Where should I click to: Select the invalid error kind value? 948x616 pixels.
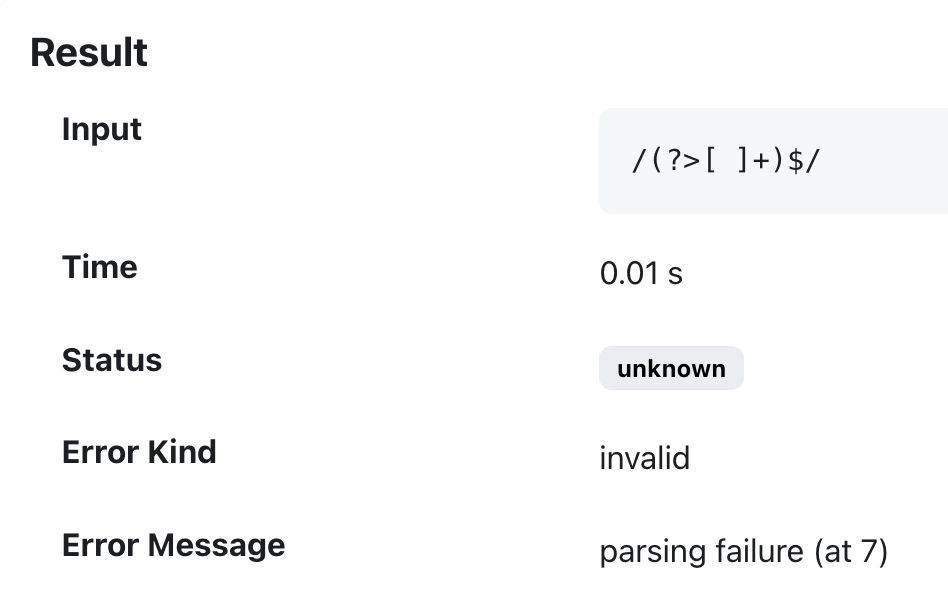pos(644,458)
